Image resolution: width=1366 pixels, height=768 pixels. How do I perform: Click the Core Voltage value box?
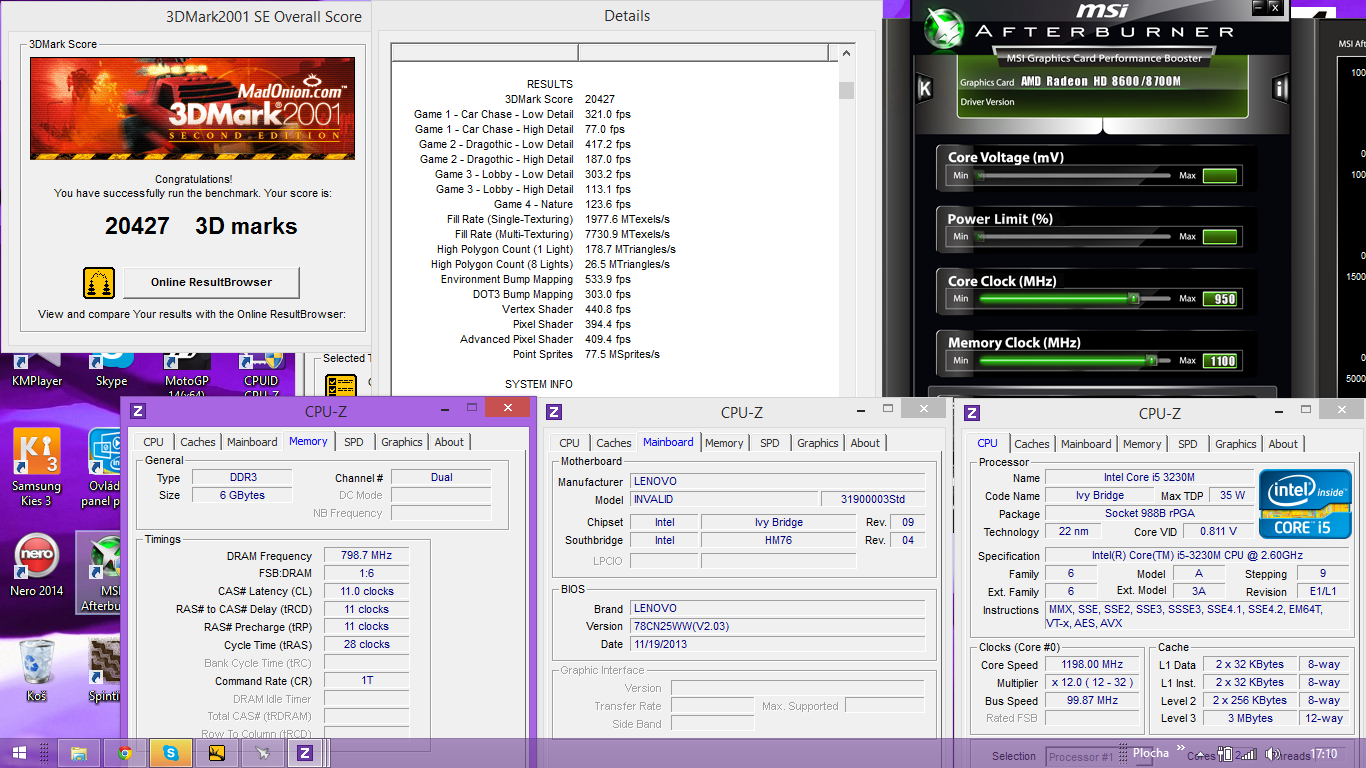coord(1220,176)
